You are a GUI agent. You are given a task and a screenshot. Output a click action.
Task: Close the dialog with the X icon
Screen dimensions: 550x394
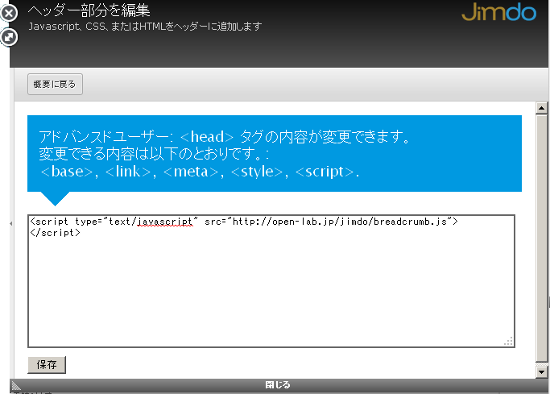click(9, 13)
